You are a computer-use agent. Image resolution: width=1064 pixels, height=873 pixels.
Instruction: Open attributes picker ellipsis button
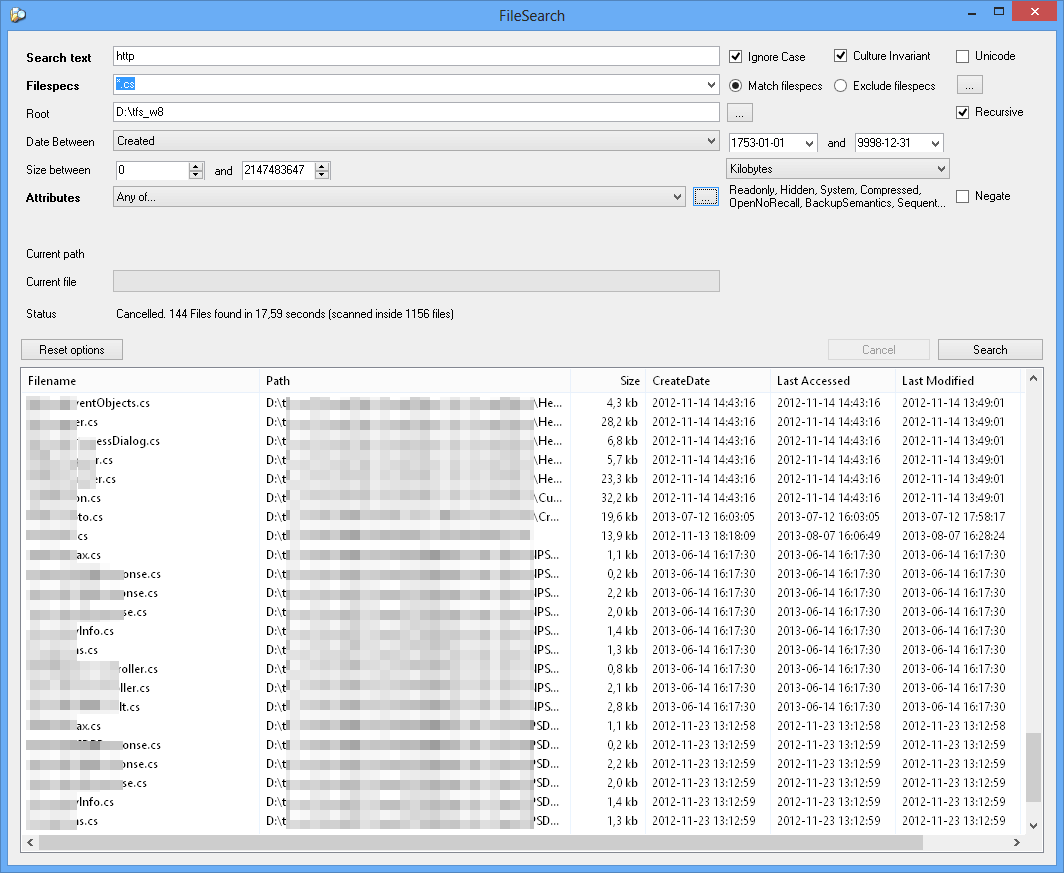(706, 197)
